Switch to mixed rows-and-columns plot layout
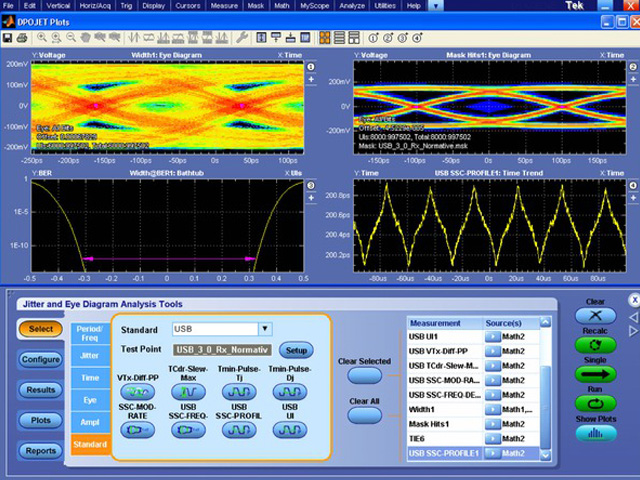The width and height of the screenshot is (640, 480). click(x=354, y=38)
